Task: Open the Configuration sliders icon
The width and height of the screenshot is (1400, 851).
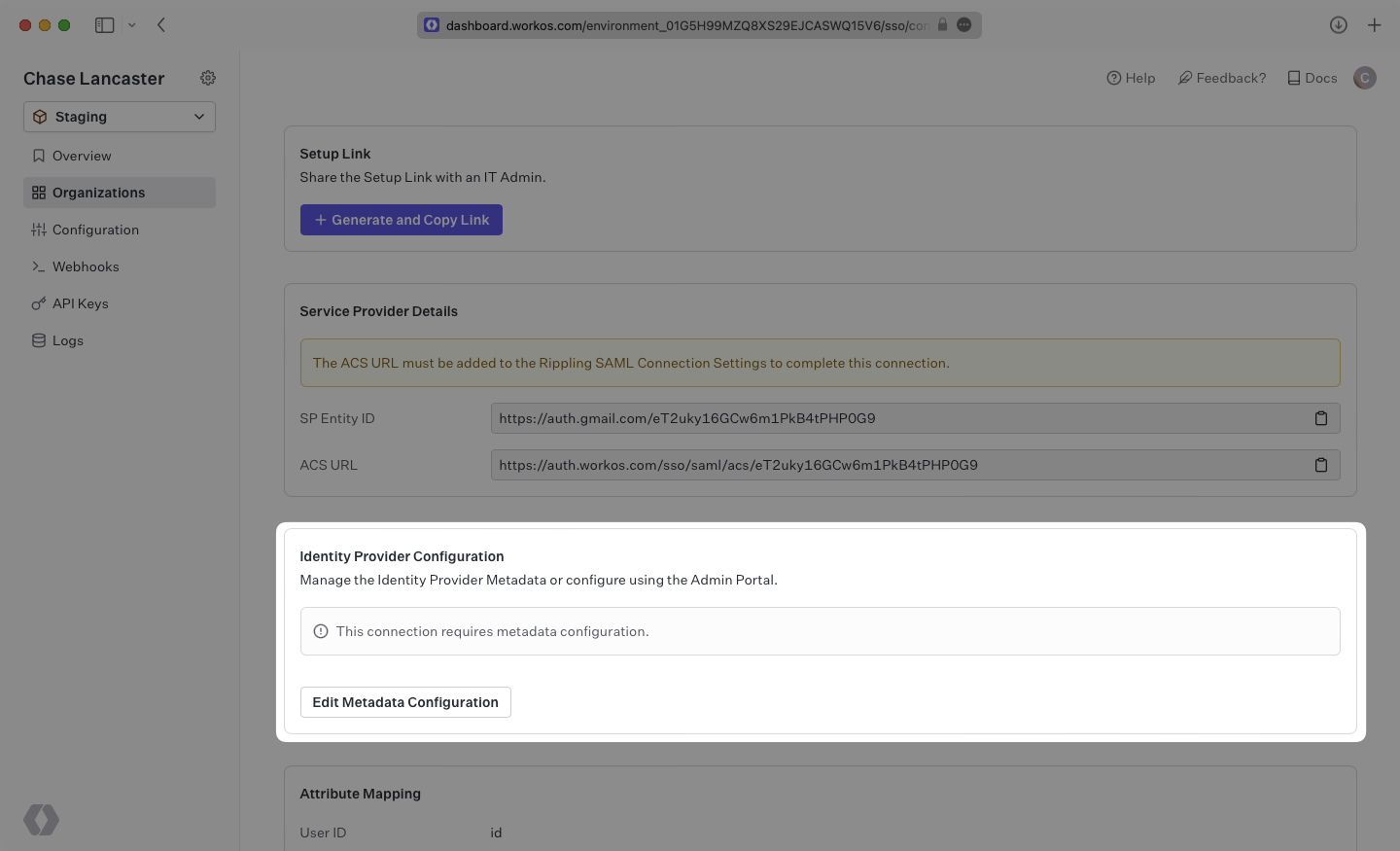Action: [x=39, y=229]
